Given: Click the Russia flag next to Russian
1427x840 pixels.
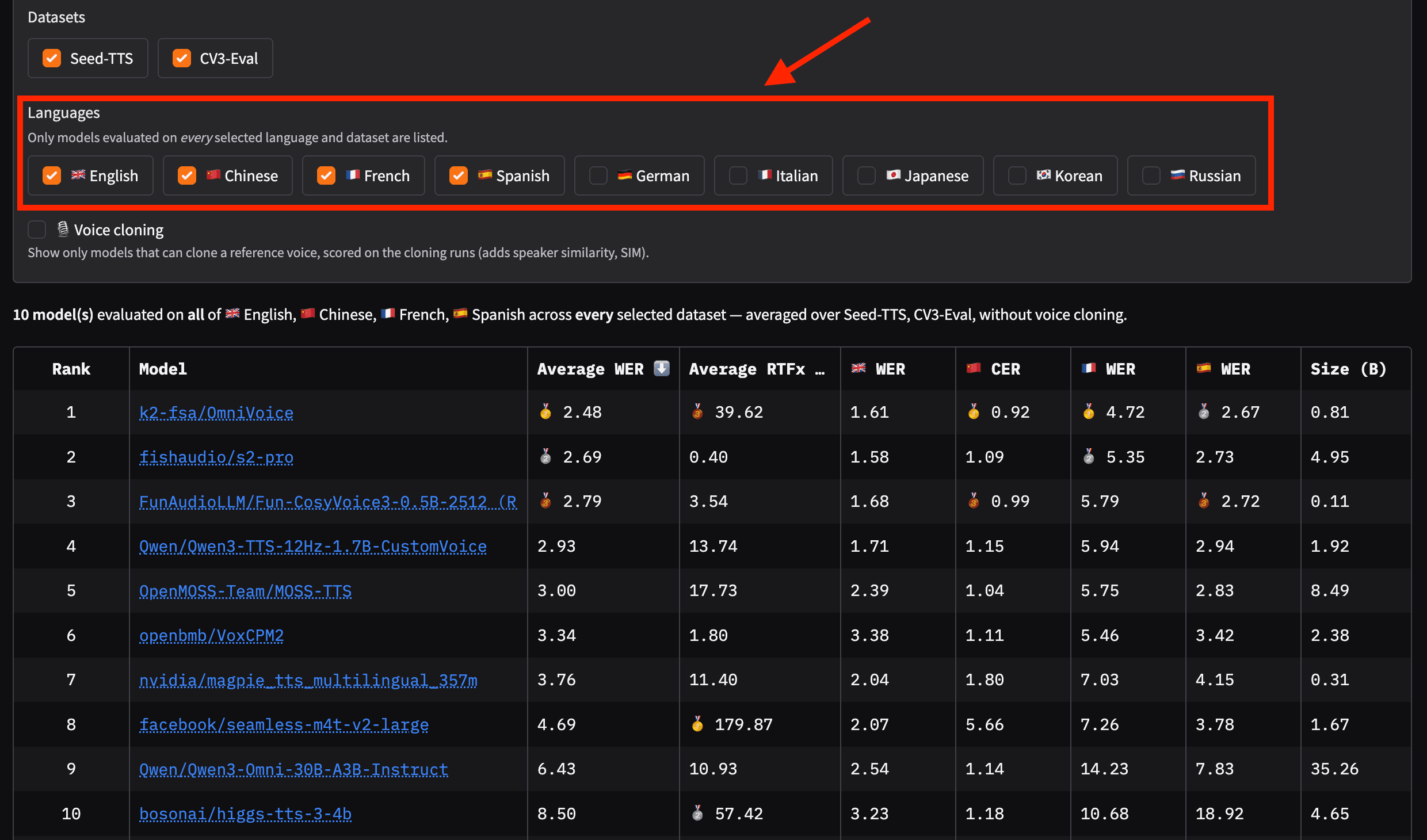Looking at the screenshot, I should [x=1178, y=175].
